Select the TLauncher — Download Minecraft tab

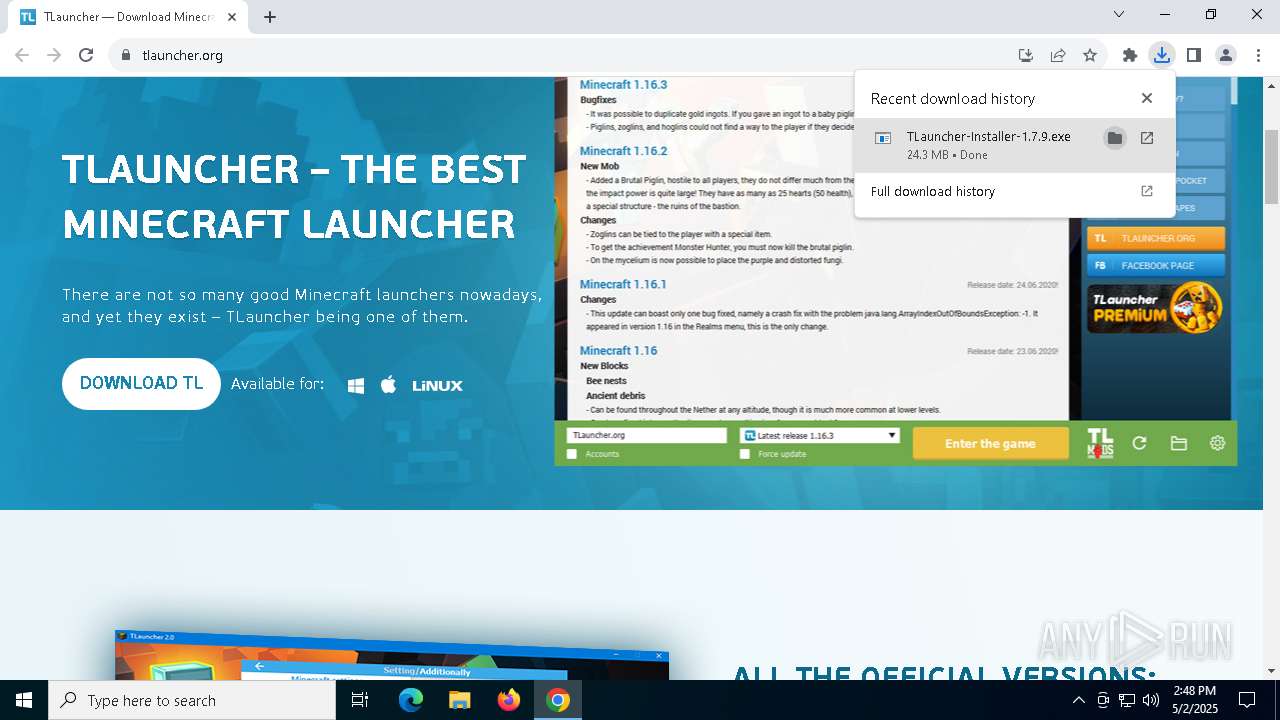coord(128,17)
